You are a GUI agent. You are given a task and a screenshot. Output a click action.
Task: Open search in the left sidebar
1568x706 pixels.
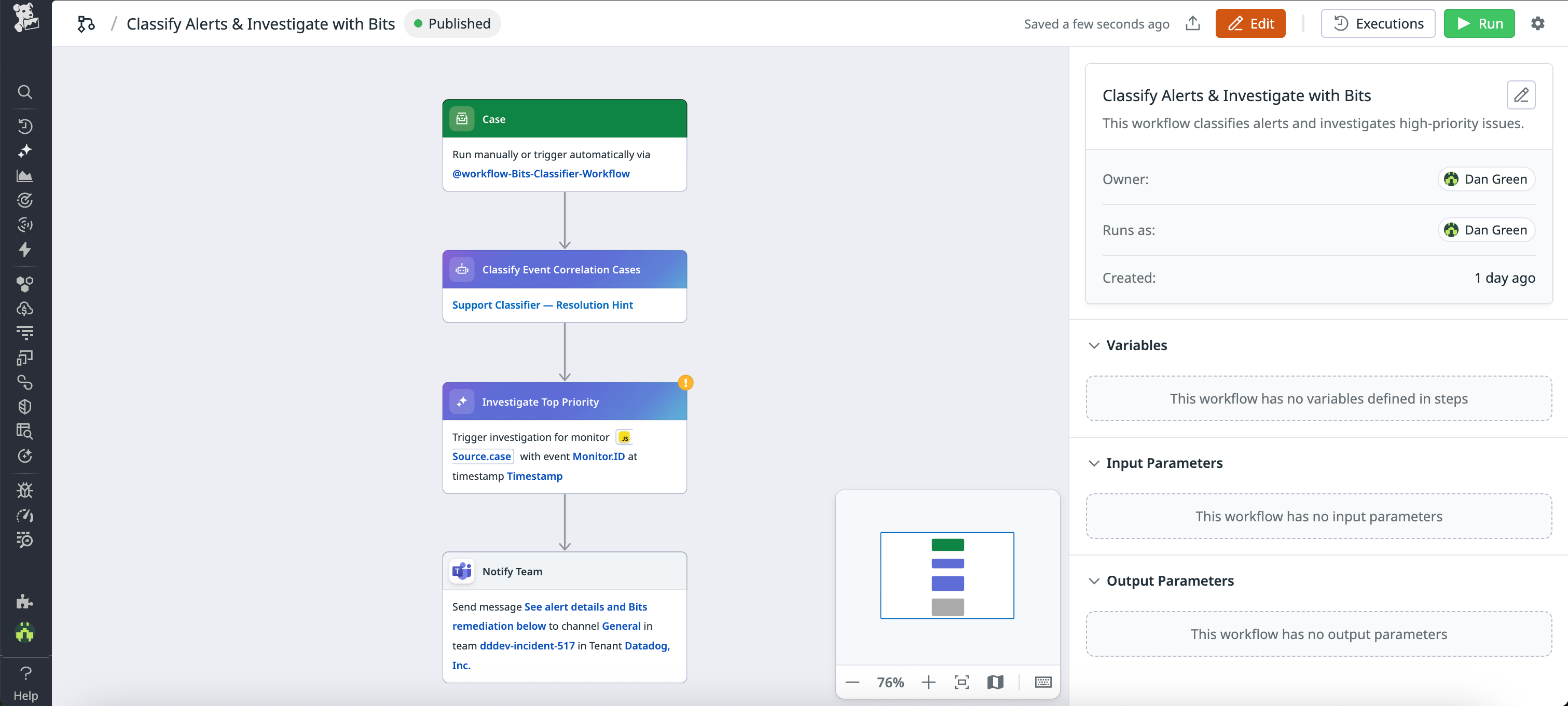click(x=25, y=92)
